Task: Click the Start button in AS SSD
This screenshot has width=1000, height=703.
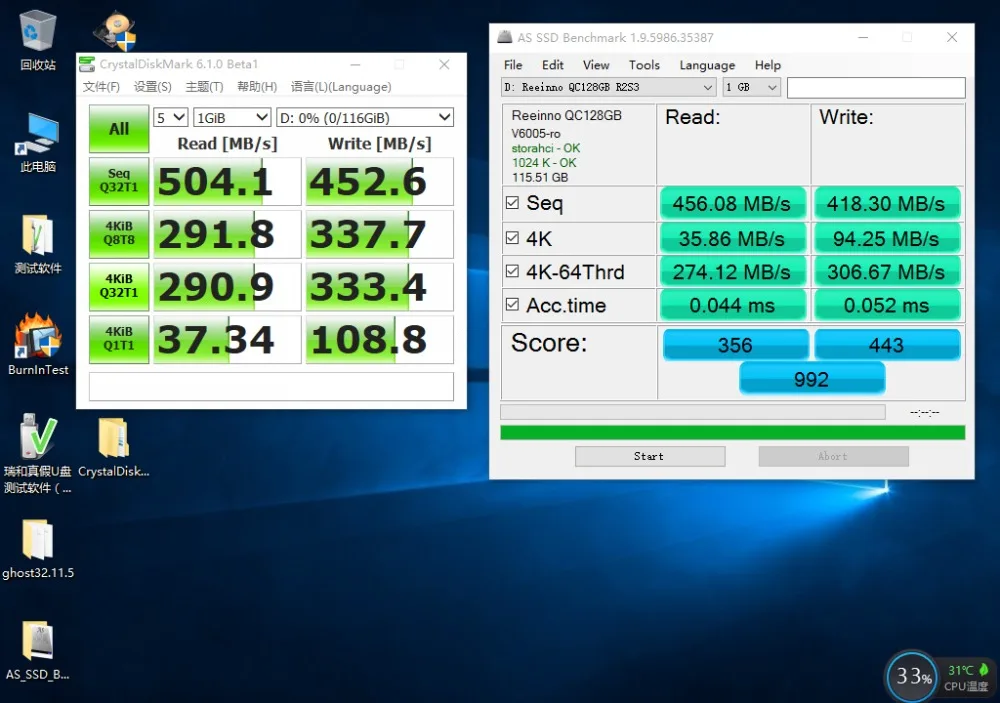Action: [650, 456]
